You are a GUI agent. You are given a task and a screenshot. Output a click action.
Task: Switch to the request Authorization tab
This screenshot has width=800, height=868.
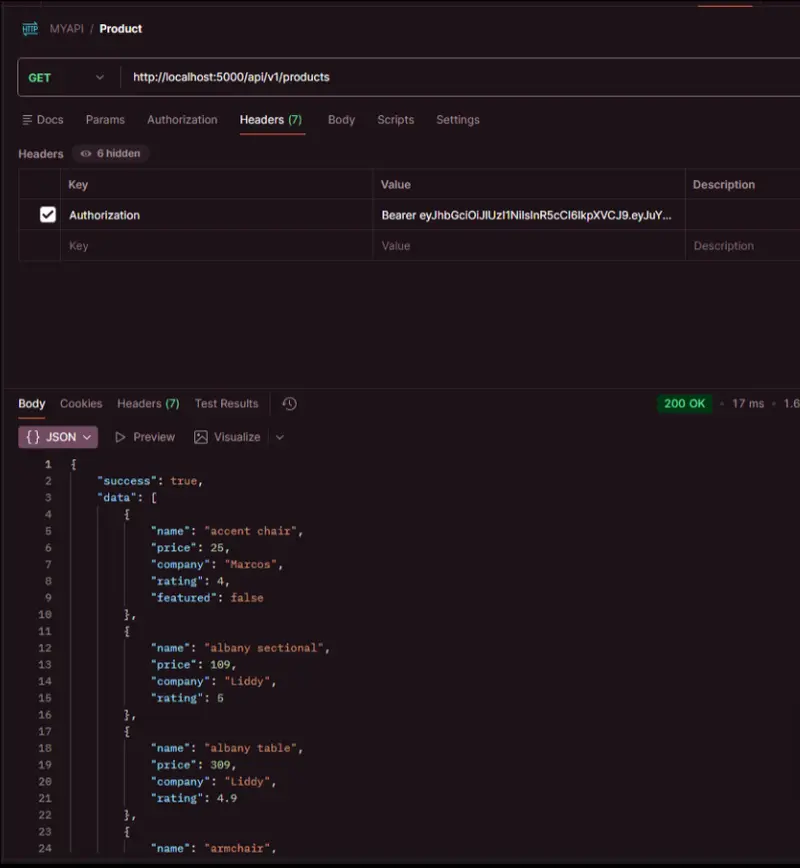click(x=182, y=120)
